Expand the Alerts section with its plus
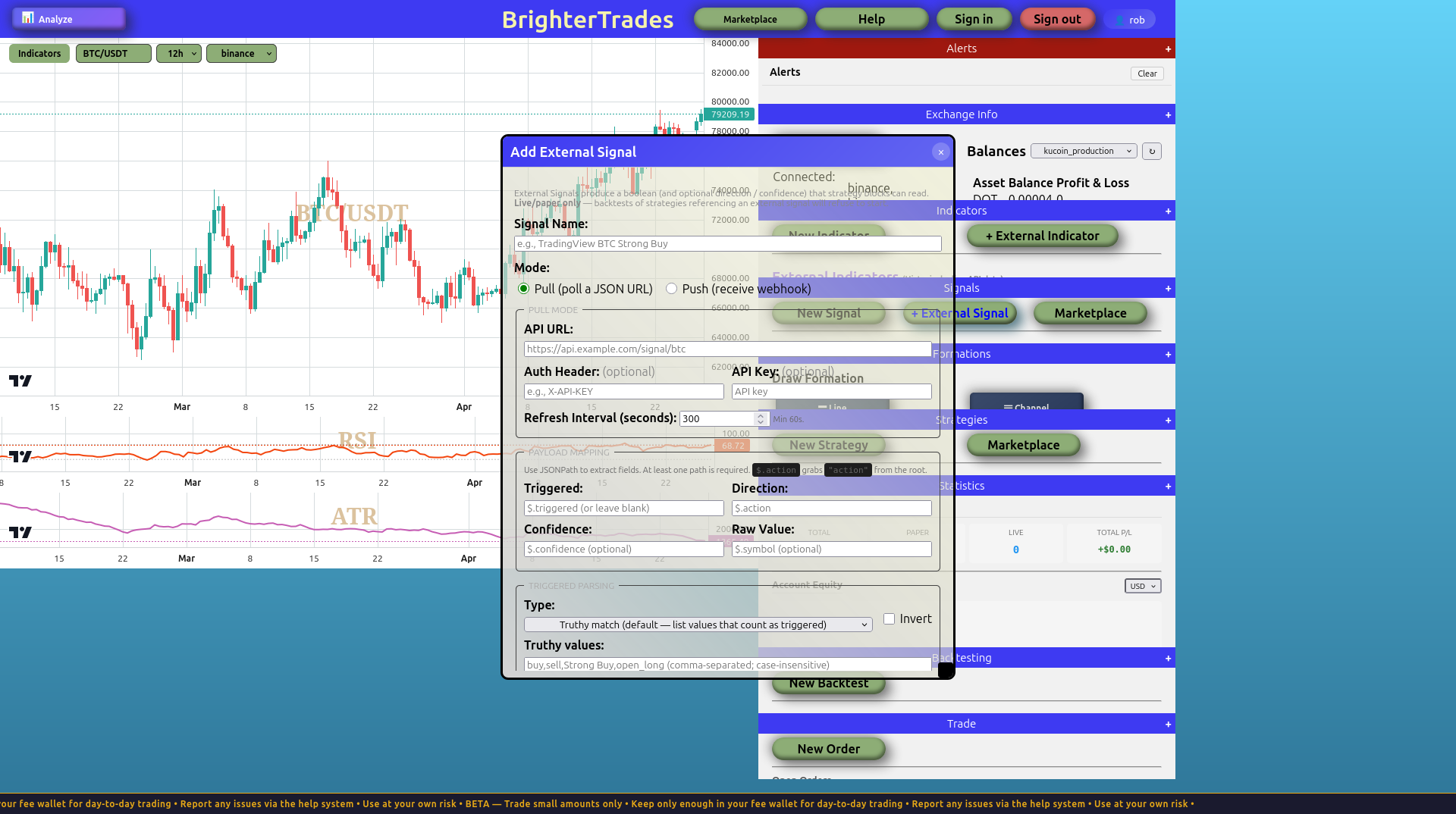 tap(1168, 49)
